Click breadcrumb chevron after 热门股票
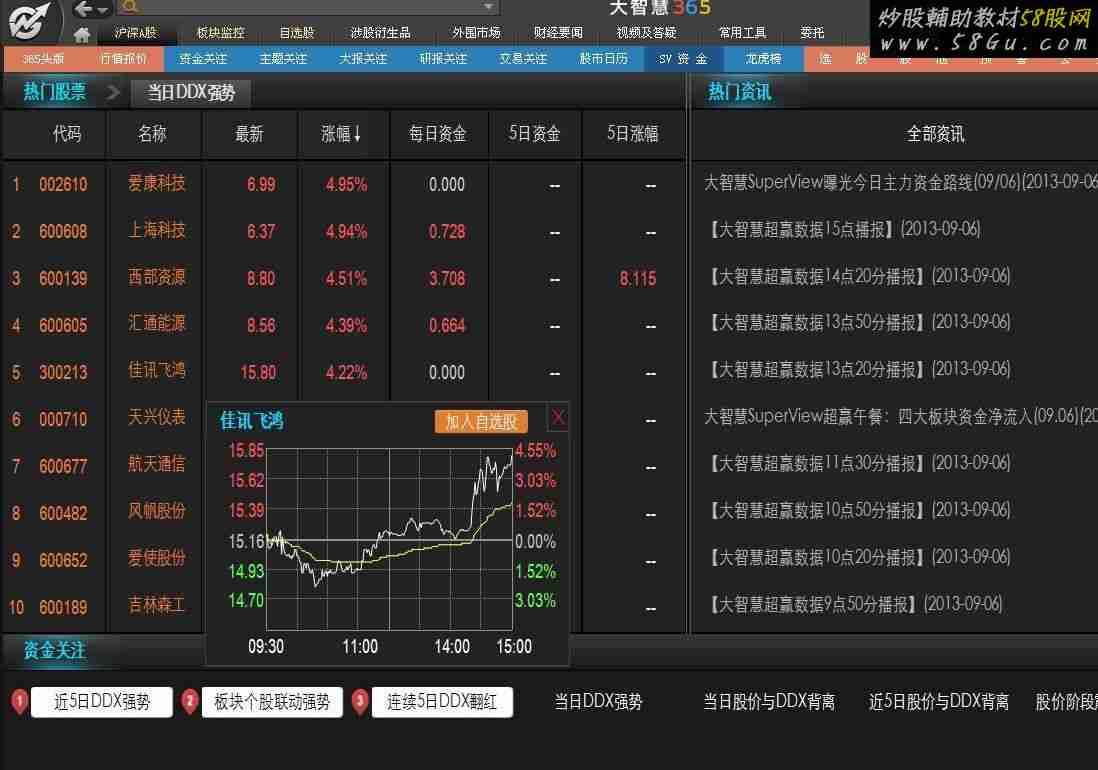Image resolution: width=1098 pixels, height=770 pixels. click(x=113, y=92)
